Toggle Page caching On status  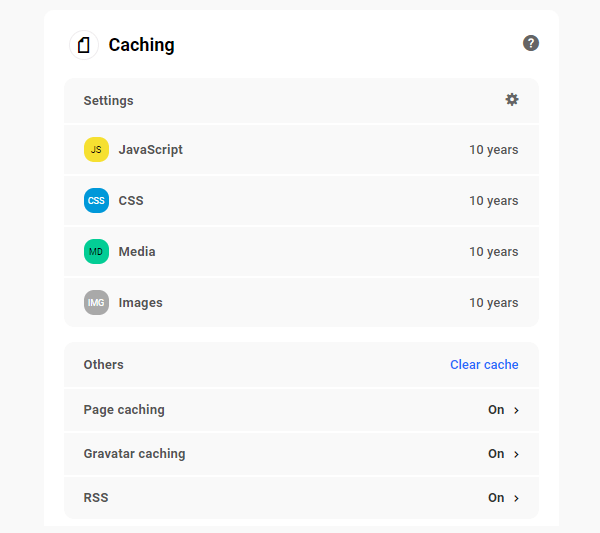coord(496,410)
